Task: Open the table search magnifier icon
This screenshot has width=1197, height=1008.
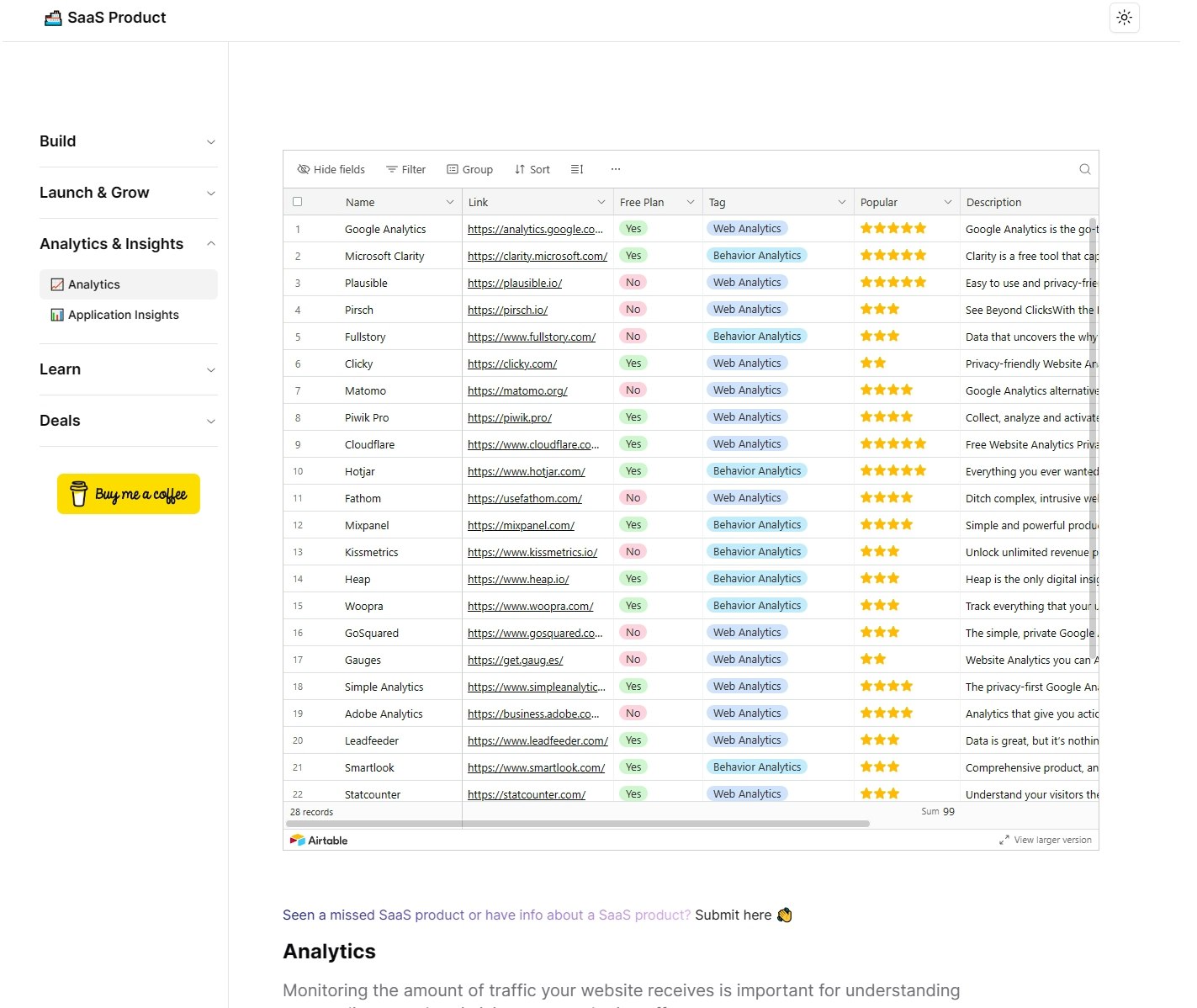Action: 1084,169
